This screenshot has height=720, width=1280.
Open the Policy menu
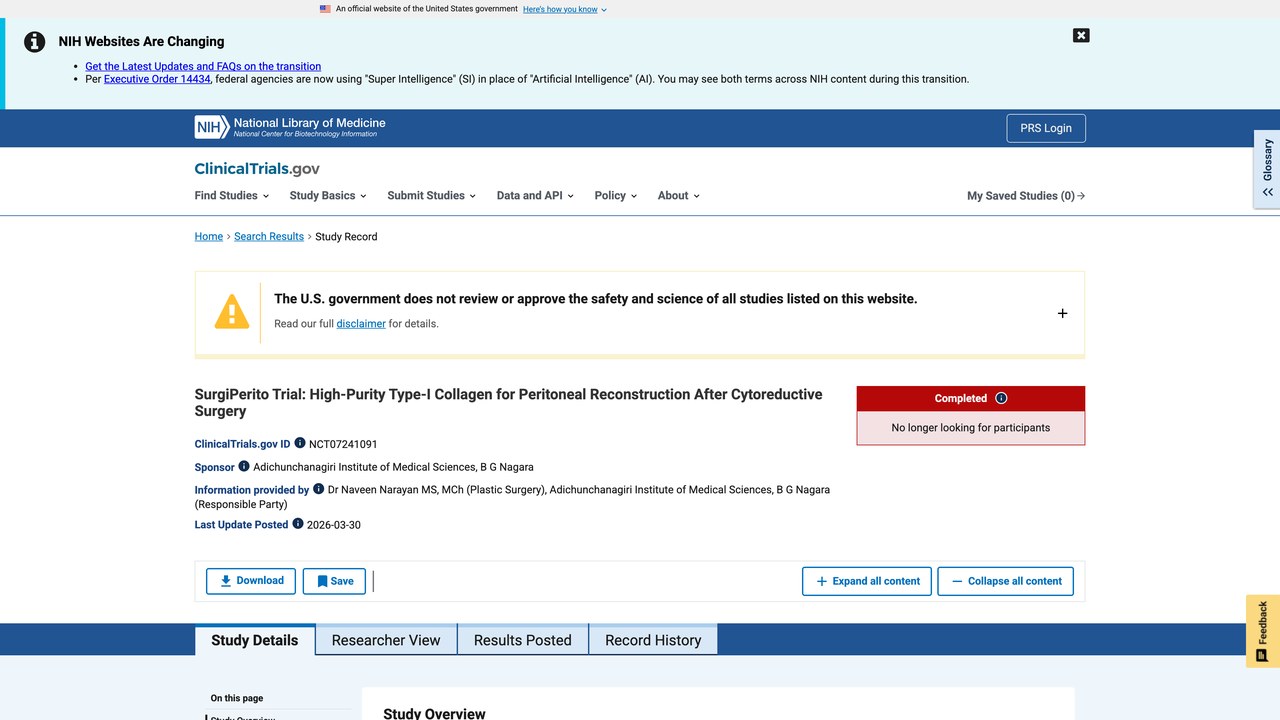[x=615, y=196]
